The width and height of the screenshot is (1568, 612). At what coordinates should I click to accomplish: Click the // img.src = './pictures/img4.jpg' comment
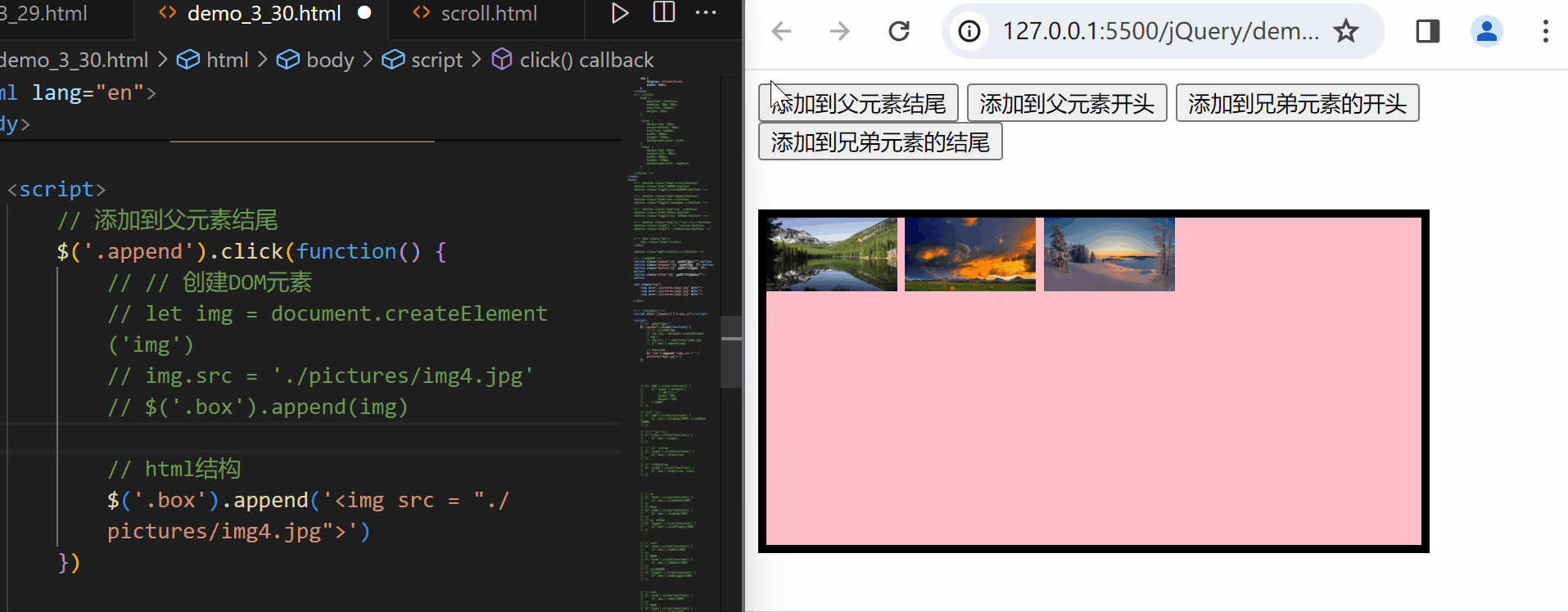320,376
